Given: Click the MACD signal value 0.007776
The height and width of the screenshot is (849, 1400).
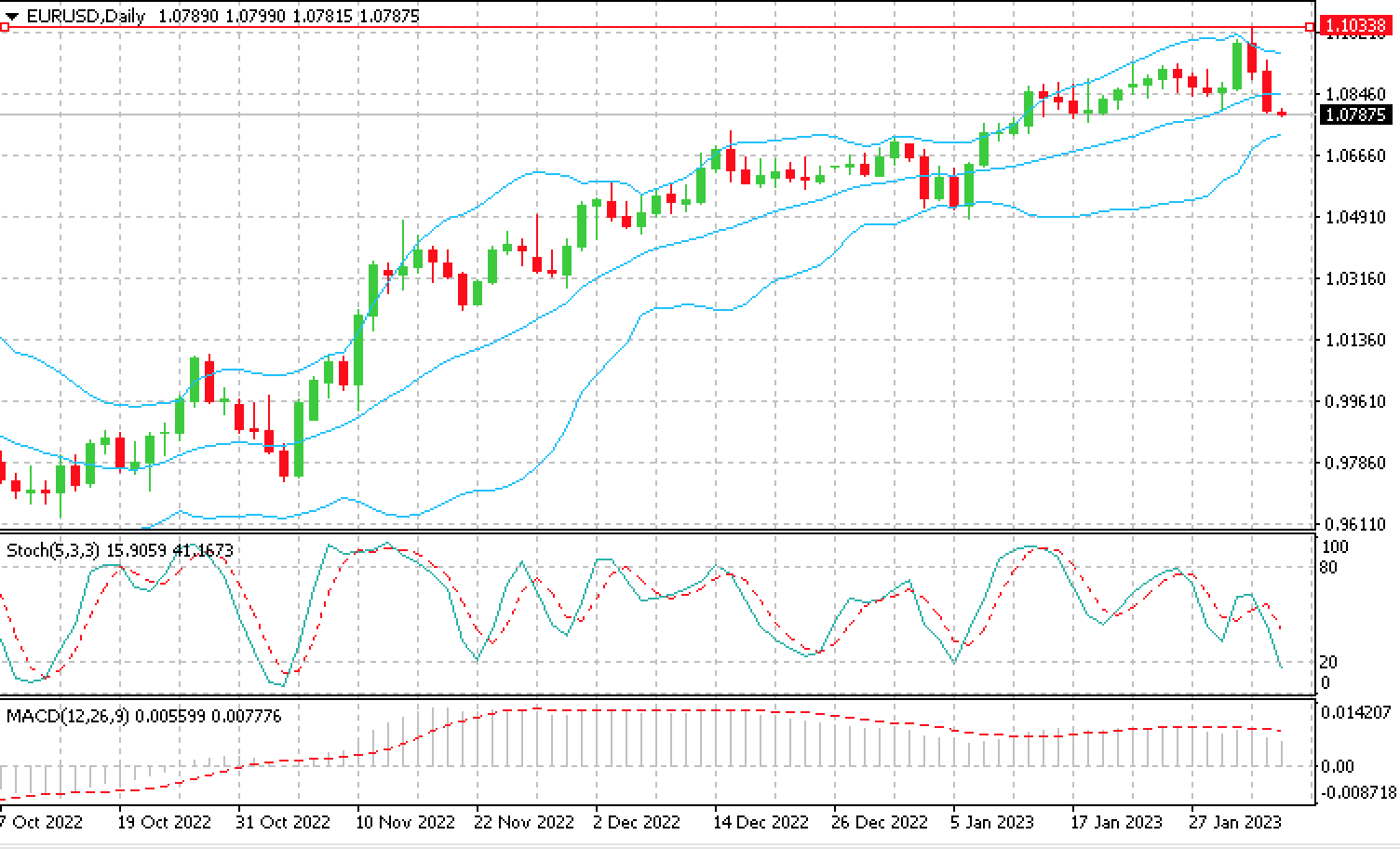Looking at the screenshot, I should (247, 716).
